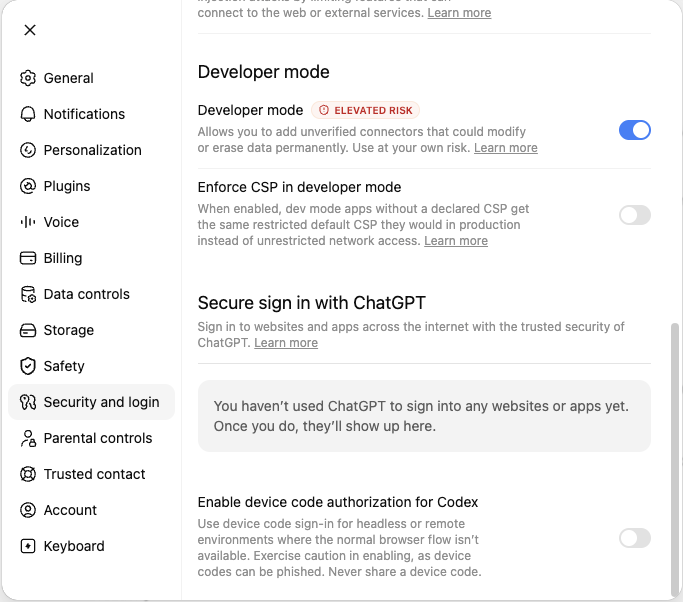The image size is (683, 602).
Task: Follow Learn more link for Secure sign in
Action: (x=286, y=343)
